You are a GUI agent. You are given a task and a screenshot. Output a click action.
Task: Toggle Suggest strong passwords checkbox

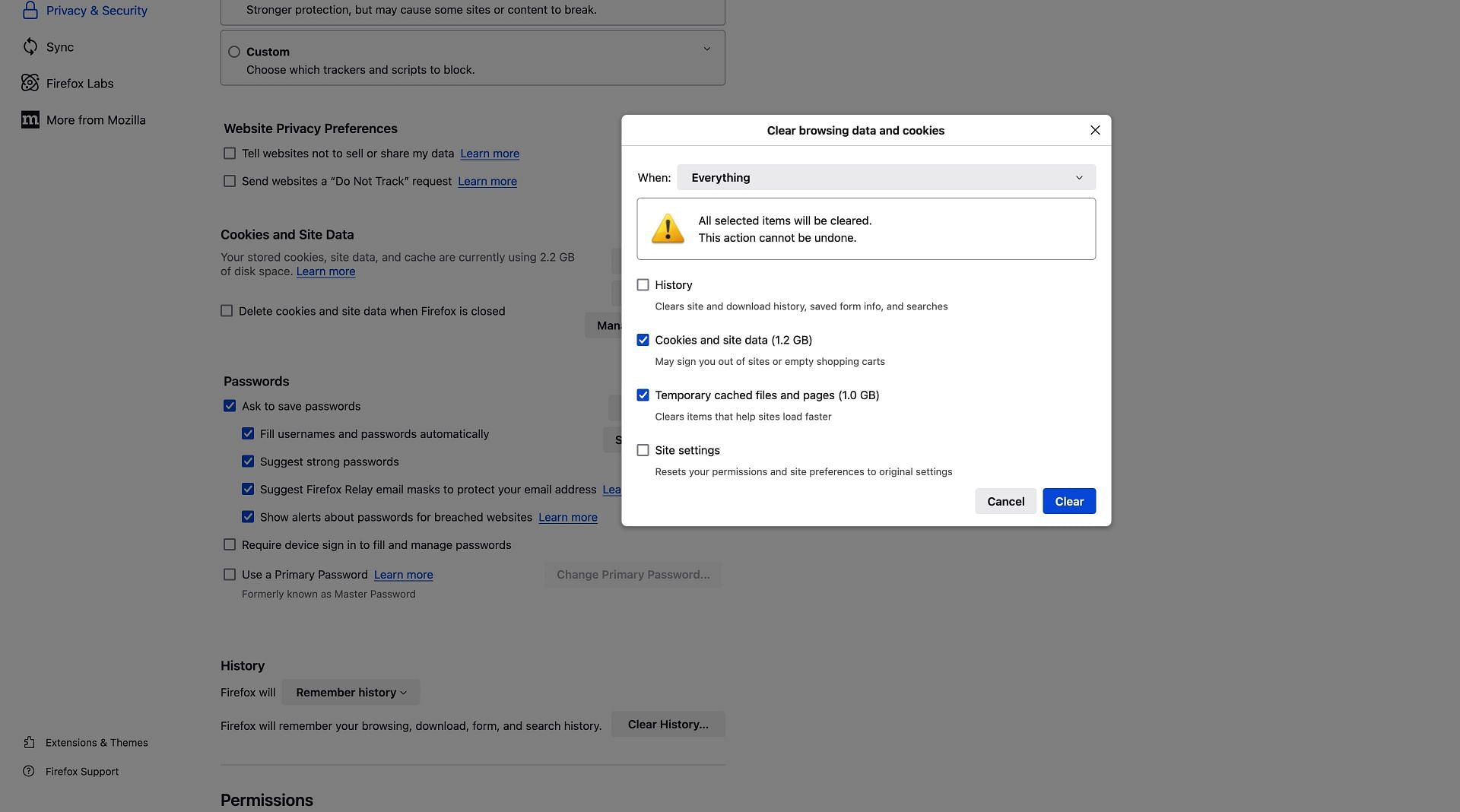(248, 462)
